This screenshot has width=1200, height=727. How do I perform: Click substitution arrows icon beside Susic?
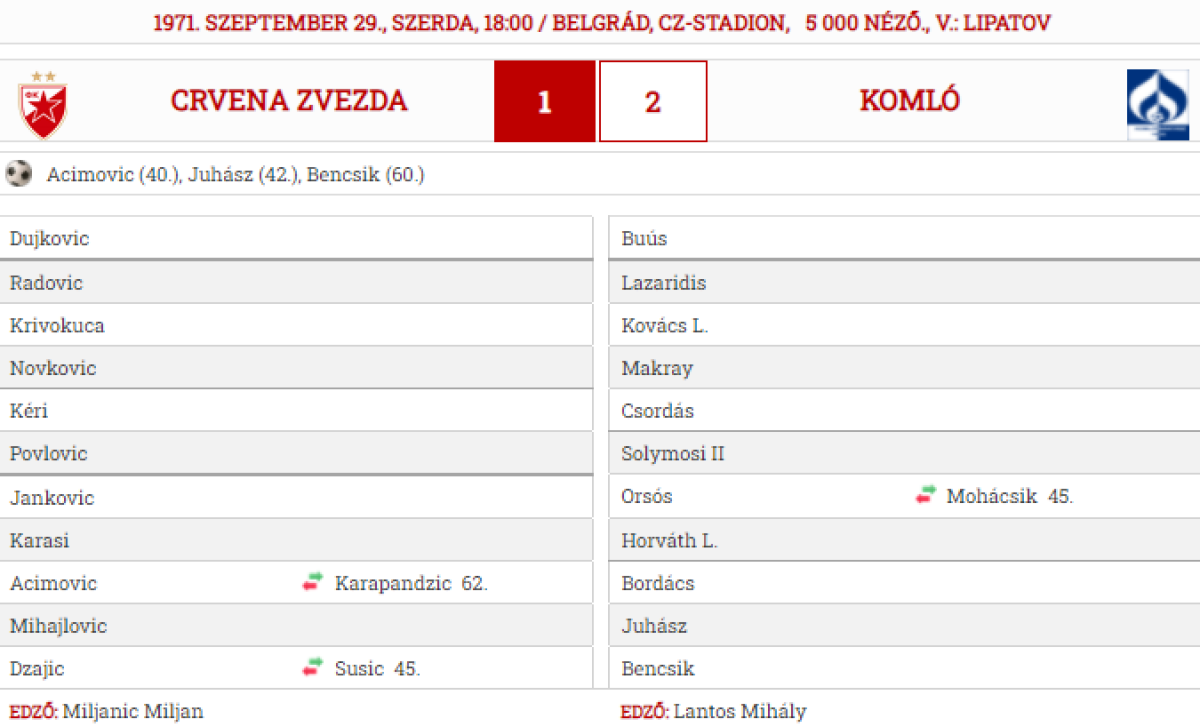pyautogui.click(x=313, y=667)
